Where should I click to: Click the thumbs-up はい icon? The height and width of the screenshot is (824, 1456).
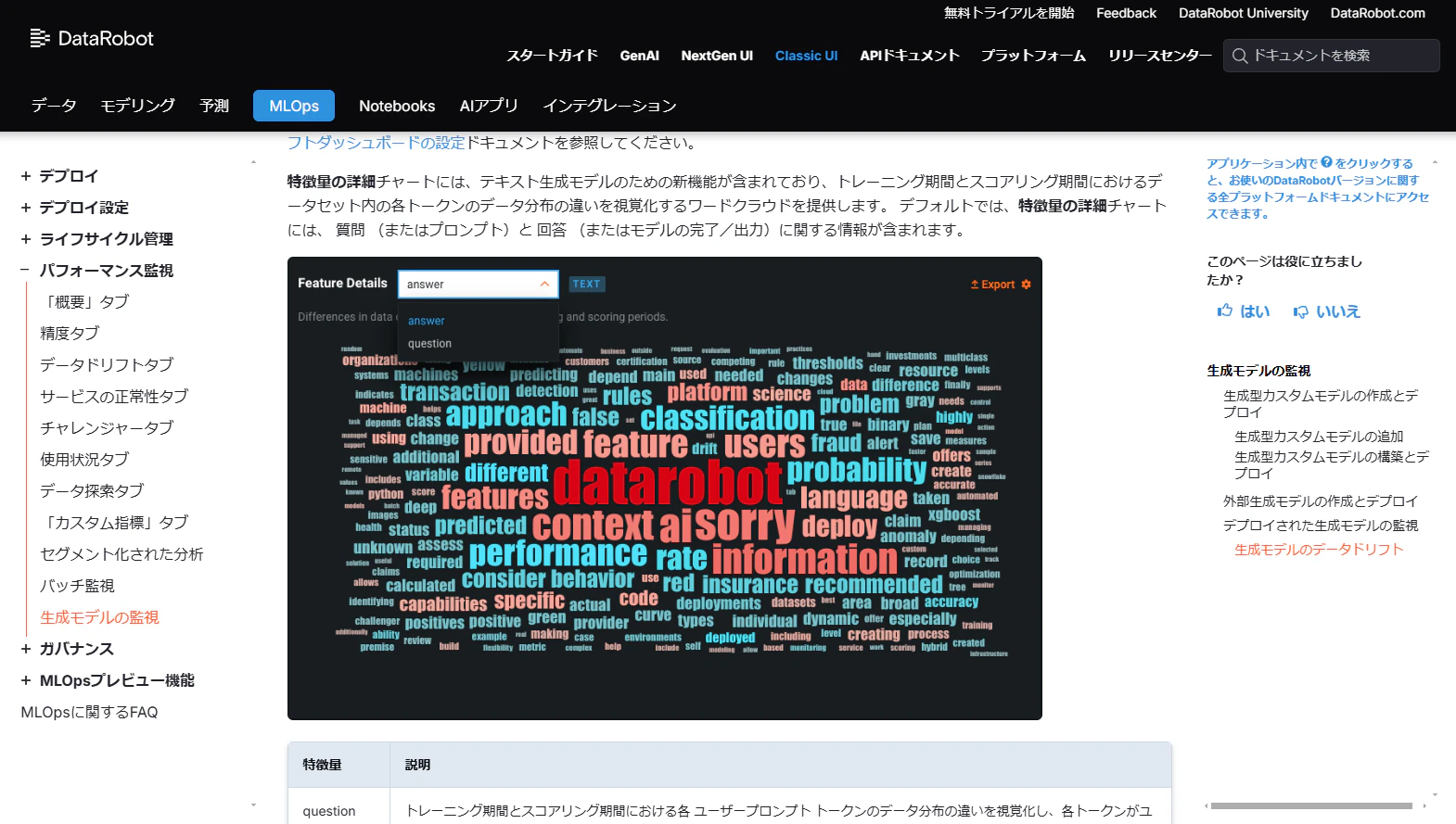(1225, 311)
